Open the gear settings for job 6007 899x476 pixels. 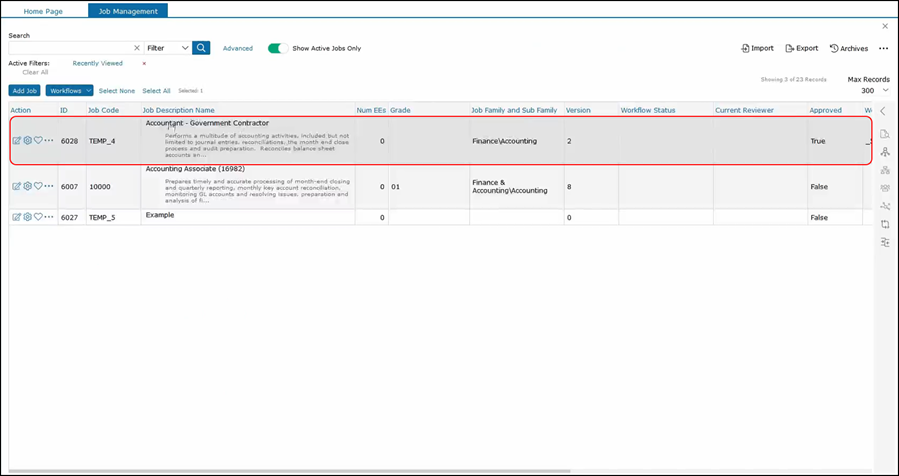click(27, 186)
